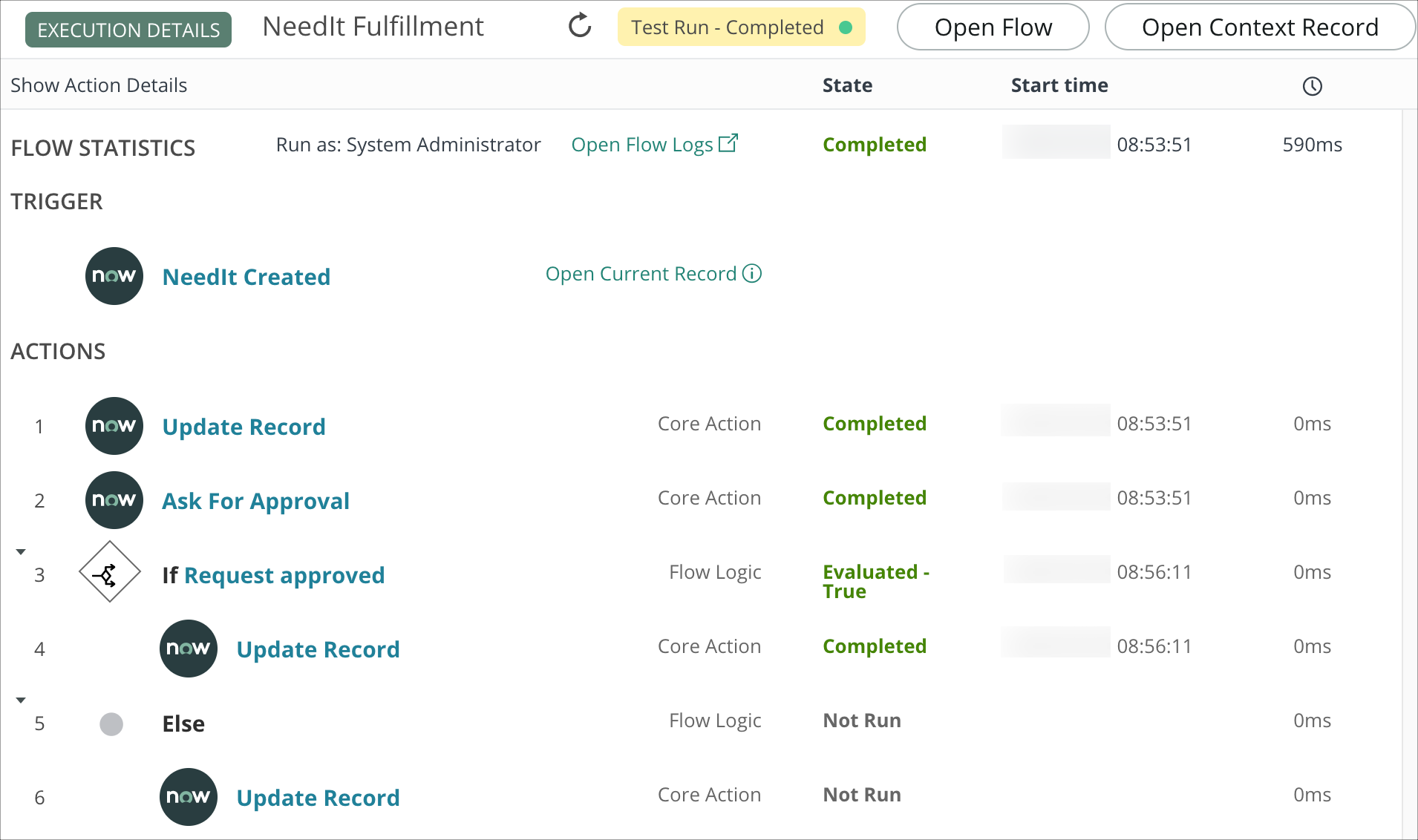Click the Now icon beside Ask For Approval

[x=114, y=499]
